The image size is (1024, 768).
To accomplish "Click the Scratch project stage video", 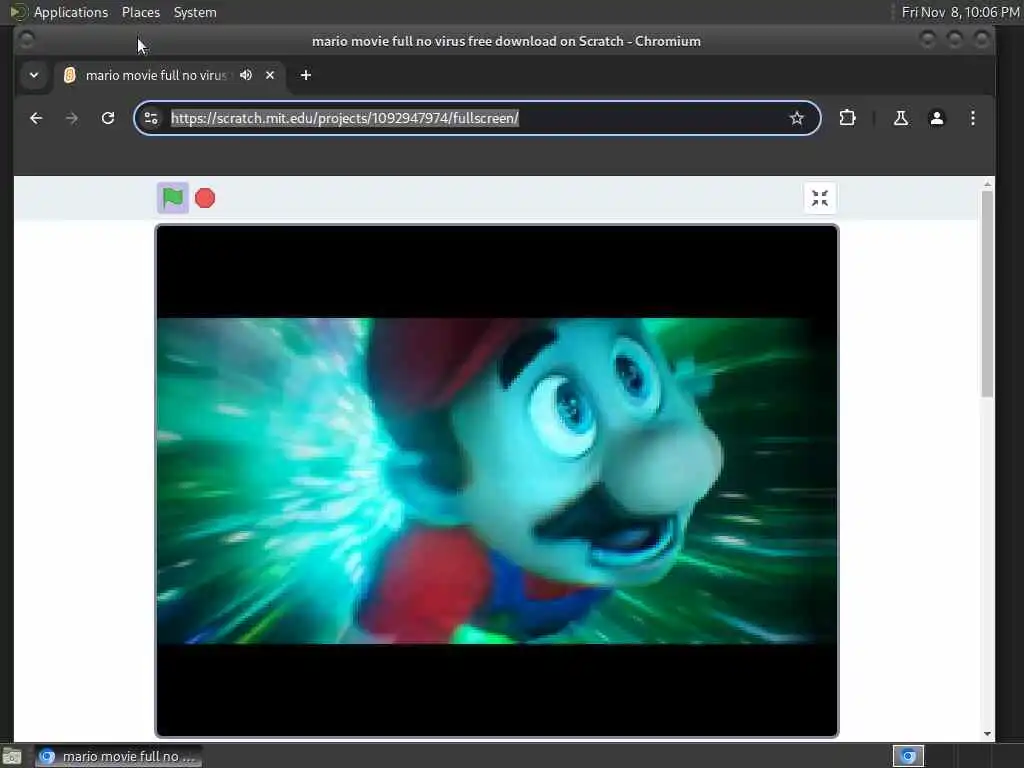I will click(496, 481).
